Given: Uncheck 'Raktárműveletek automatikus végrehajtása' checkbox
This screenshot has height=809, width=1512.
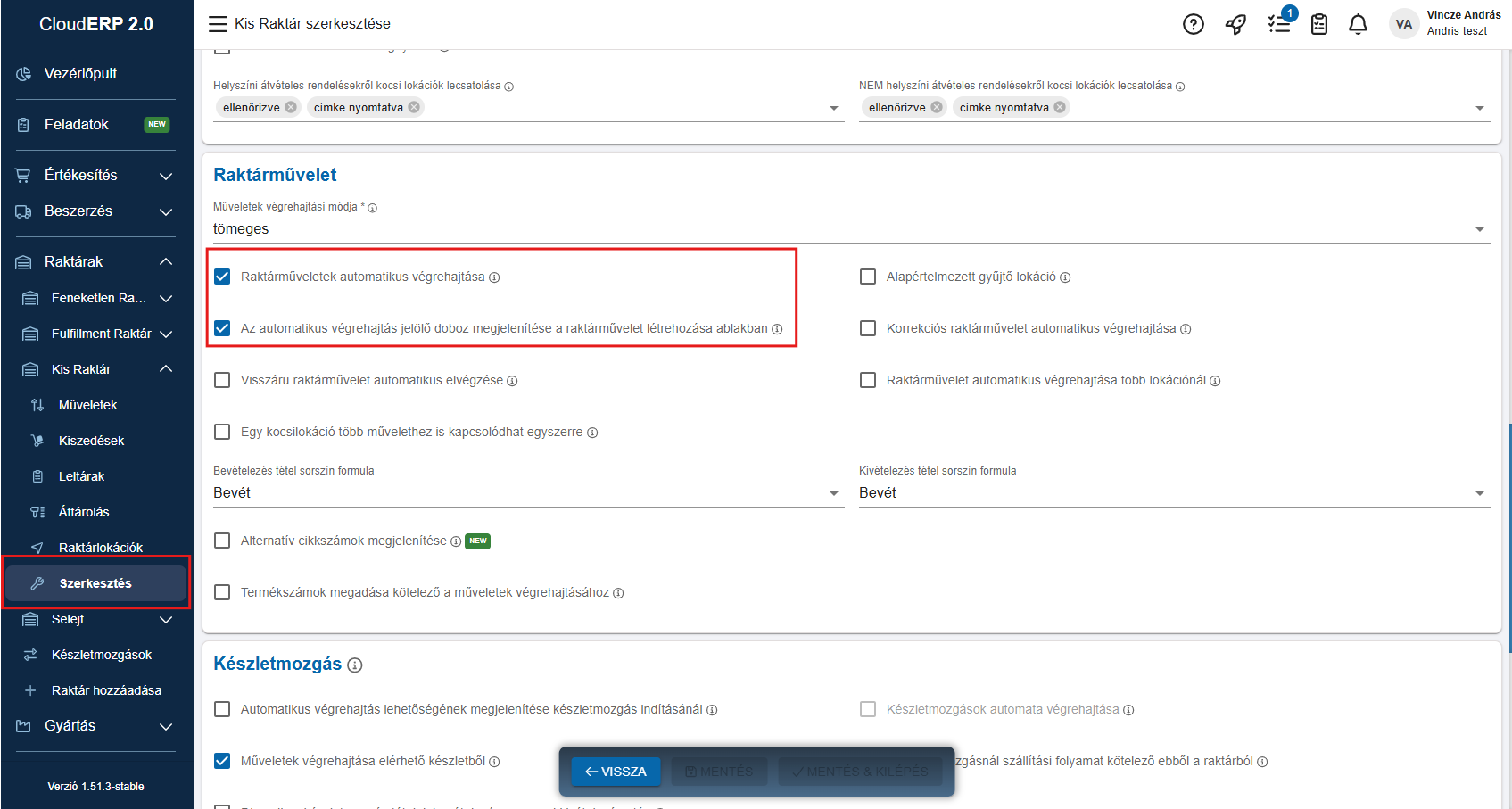Looking at the screenshot, I should [222, 277].
